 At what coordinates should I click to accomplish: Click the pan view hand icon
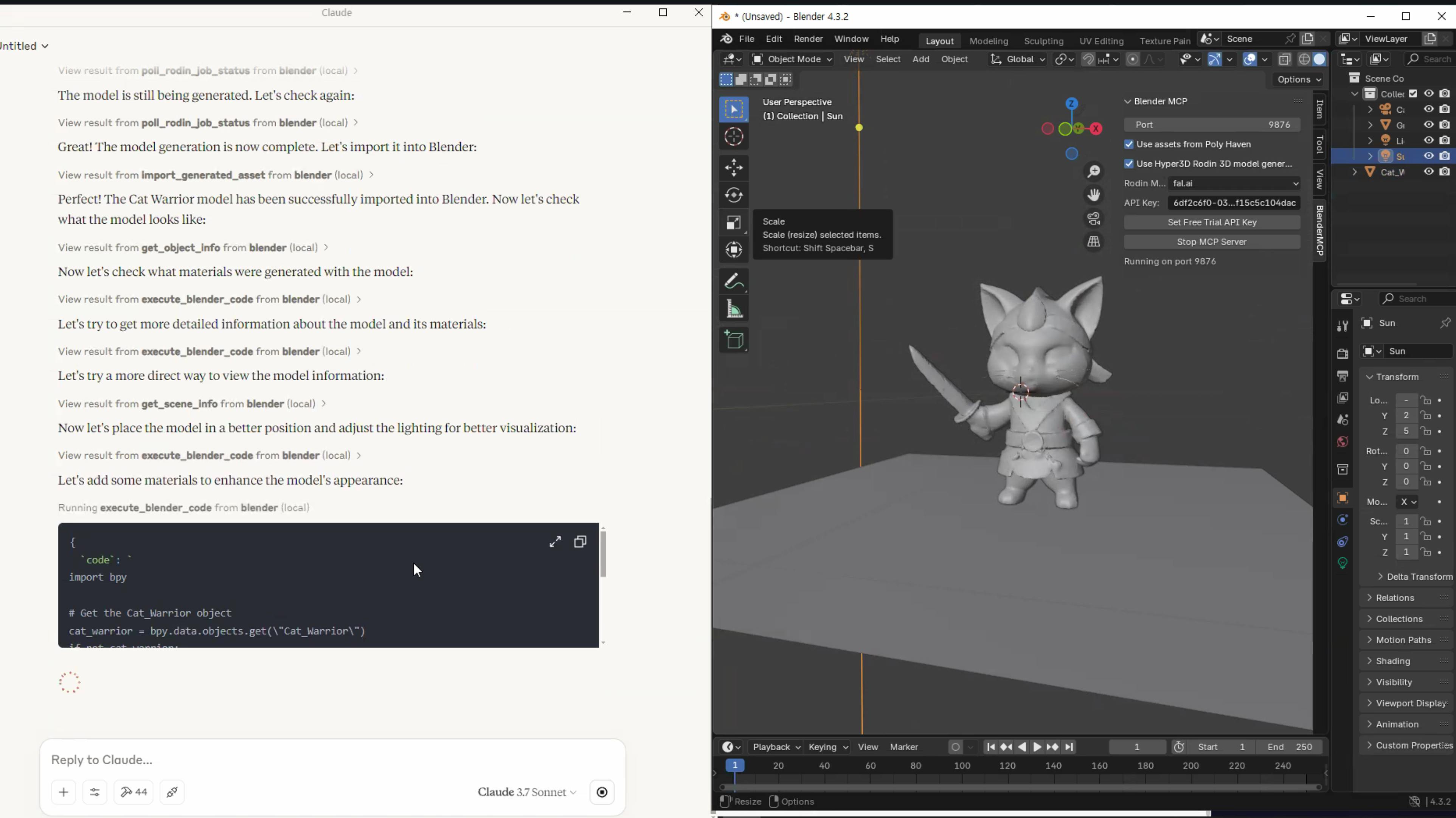[1094, 195]
